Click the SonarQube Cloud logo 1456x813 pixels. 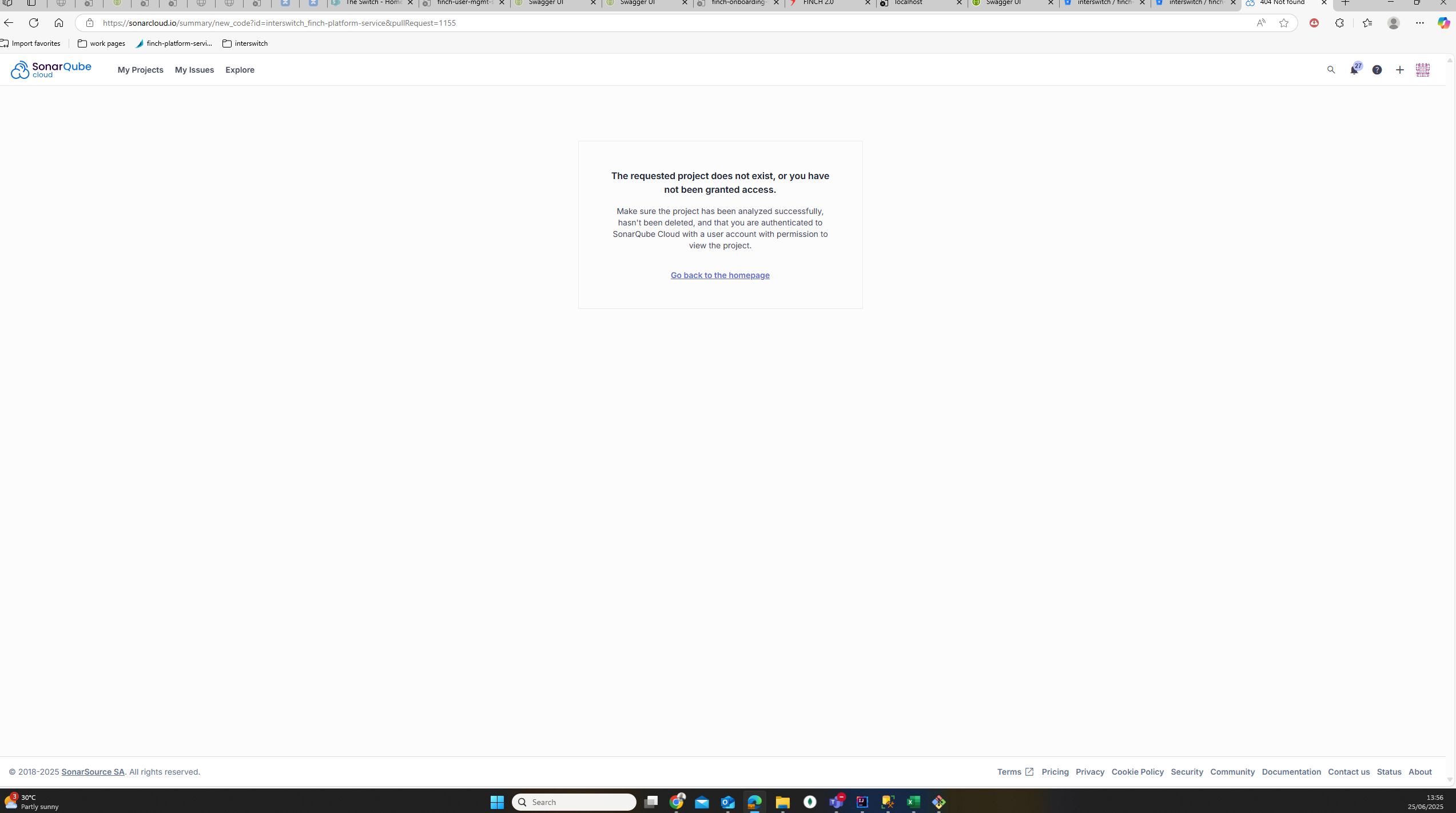[x=50, y=70]
